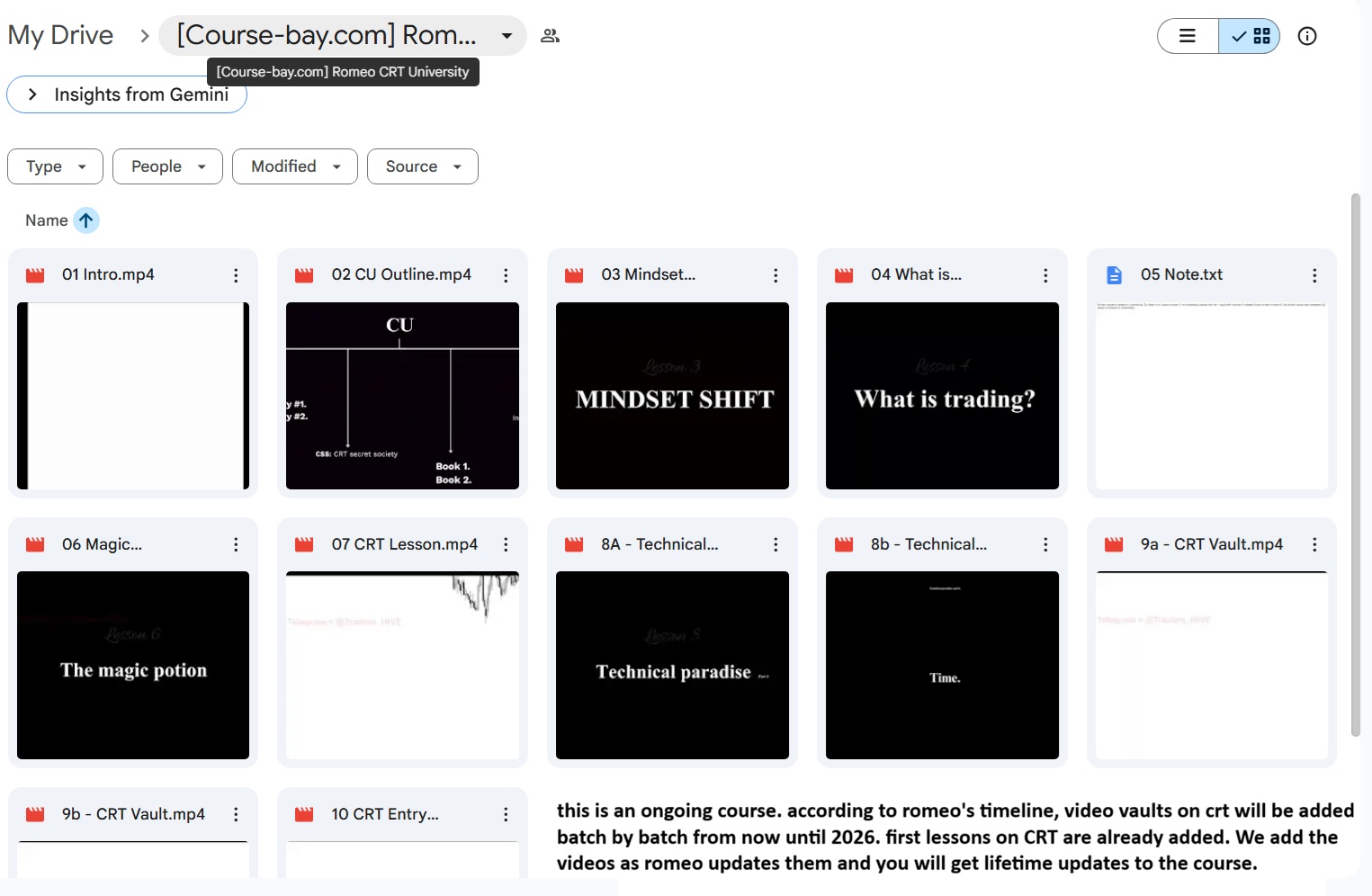The width and height of the screenshot is (1372, 896).
Task: Click video file icon of 8A - Technical
Action: 574,544
